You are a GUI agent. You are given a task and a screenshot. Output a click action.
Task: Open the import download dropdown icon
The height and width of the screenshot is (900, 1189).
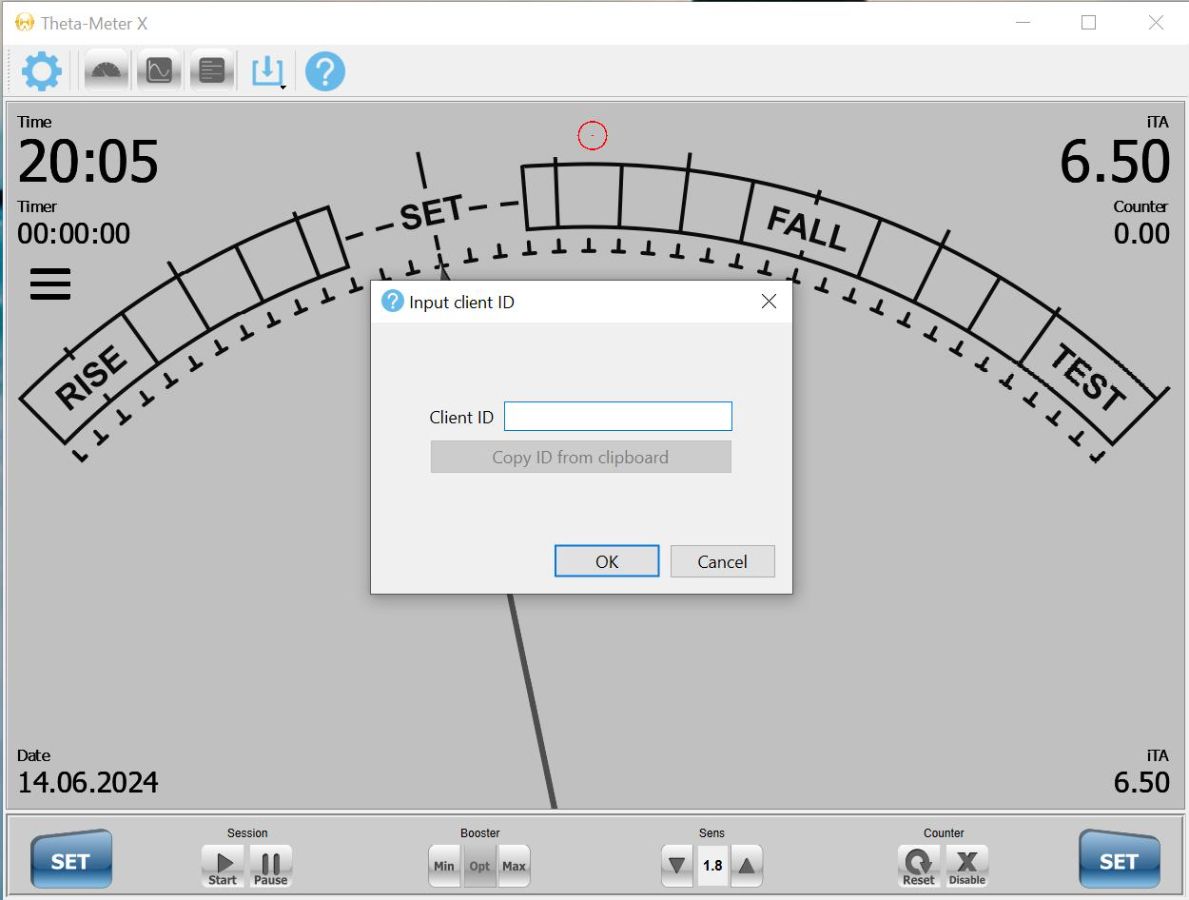(268, 71)
